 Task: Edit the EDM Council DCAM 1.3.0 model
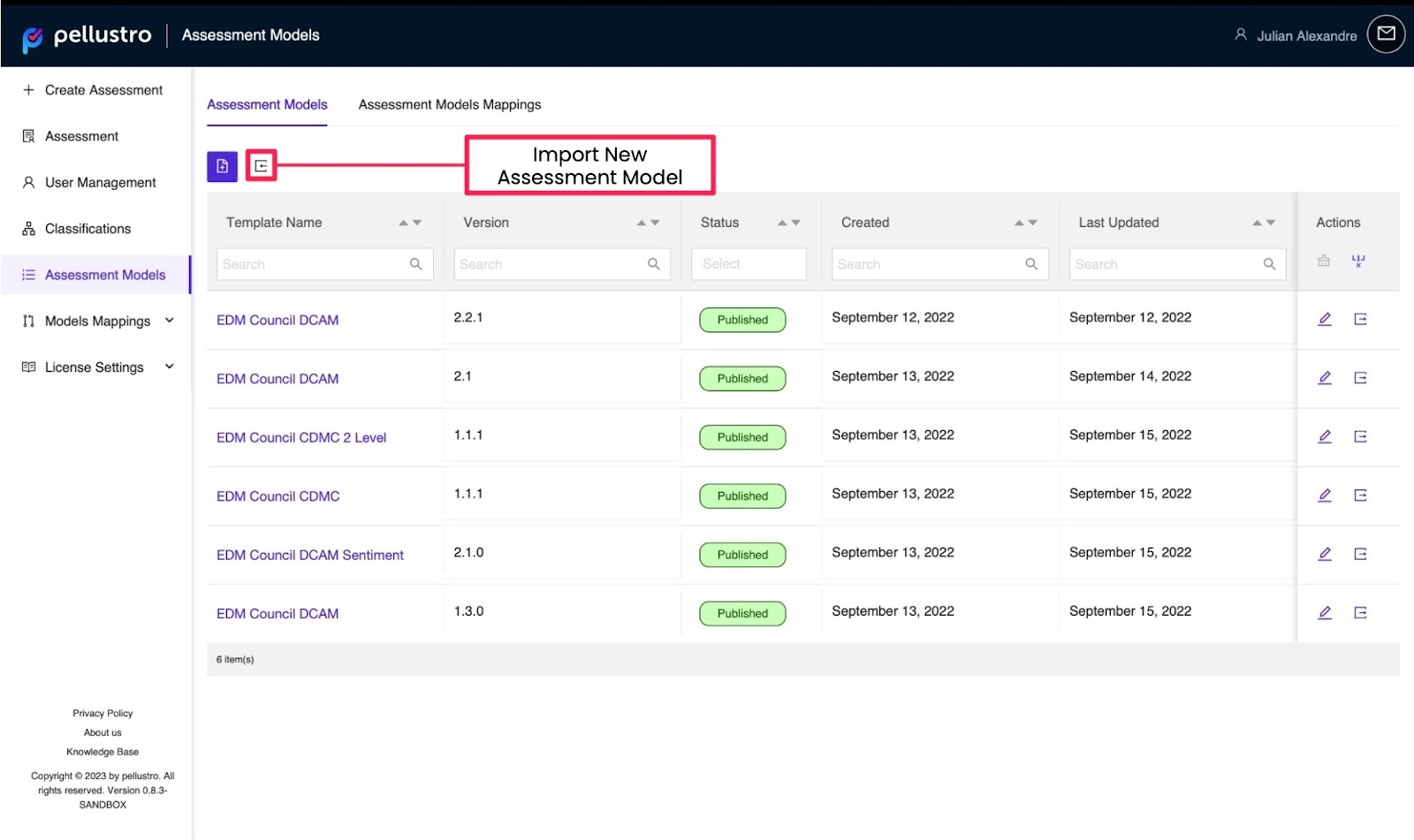(1325, 613)
